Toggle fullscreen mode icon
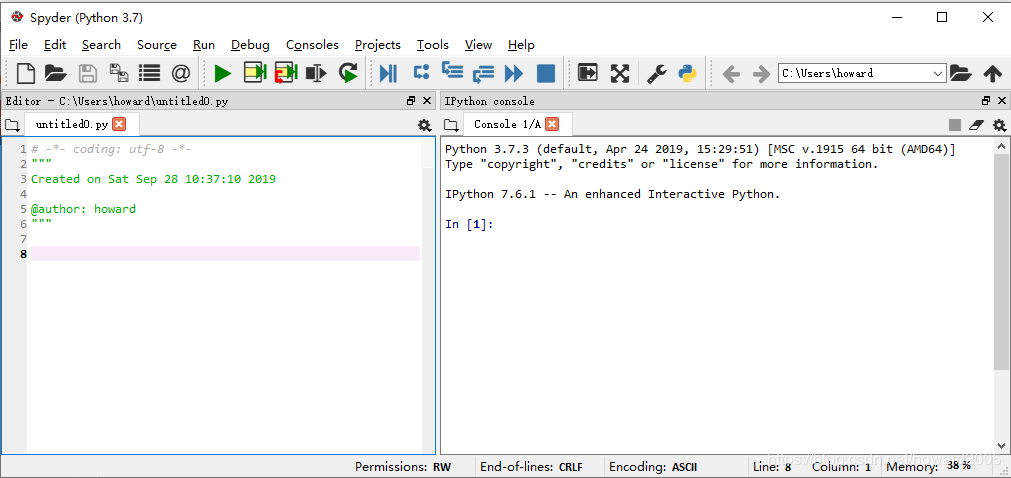Viewport: 1011px width, 478px height. click(620, 74)
